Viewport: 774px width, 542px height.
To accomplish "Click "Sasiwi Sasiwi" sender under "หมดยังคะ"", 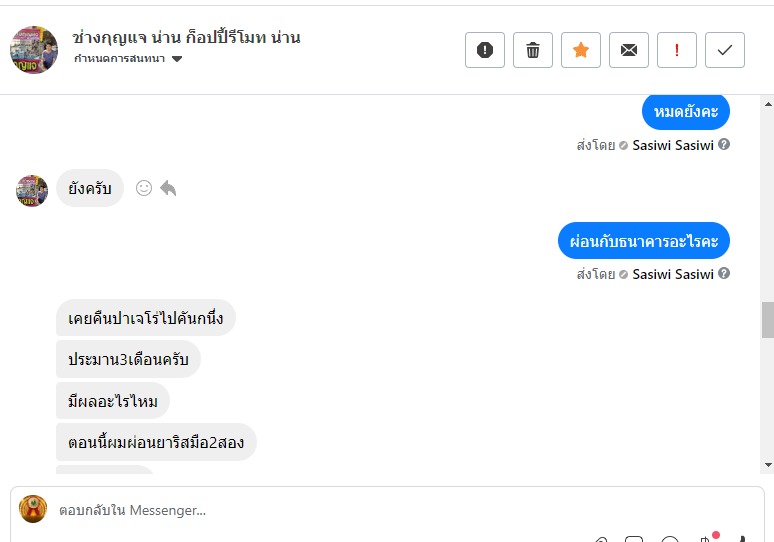I will (x=673, y=145).
